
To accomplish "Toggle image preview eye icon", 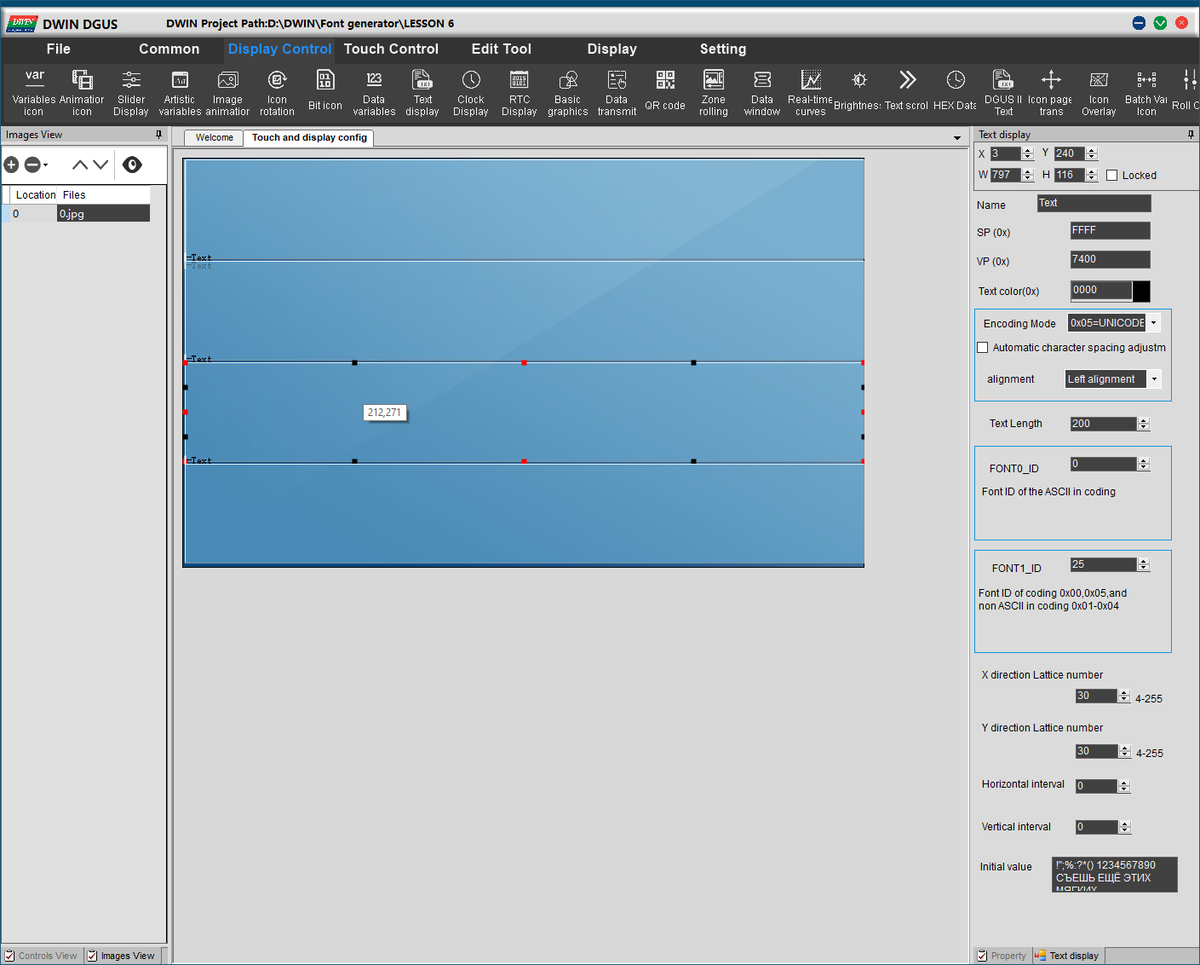I will pos(132,165).
